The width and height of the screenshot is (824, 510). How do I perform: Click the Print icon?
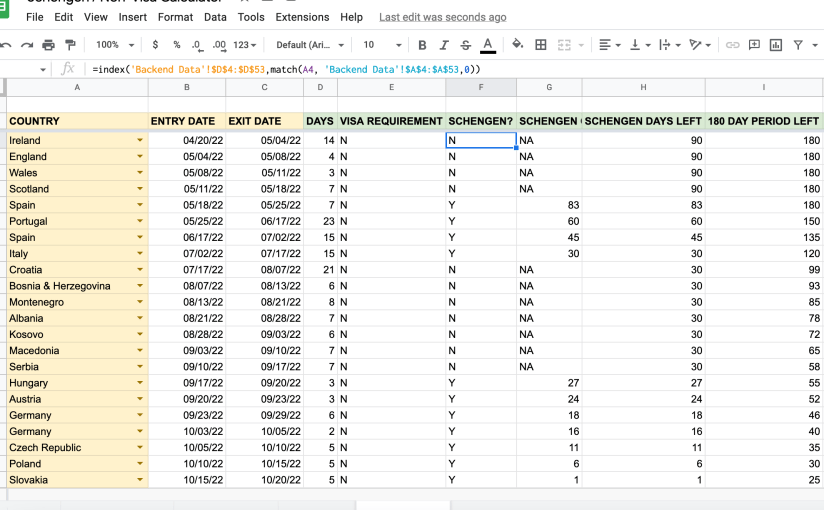point(48,45)
